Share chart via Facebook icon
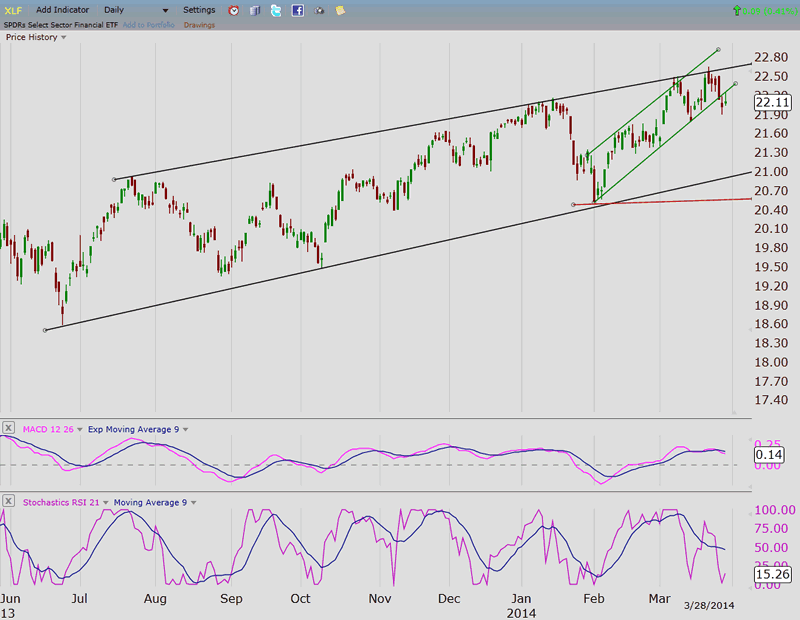 [298, 10]
